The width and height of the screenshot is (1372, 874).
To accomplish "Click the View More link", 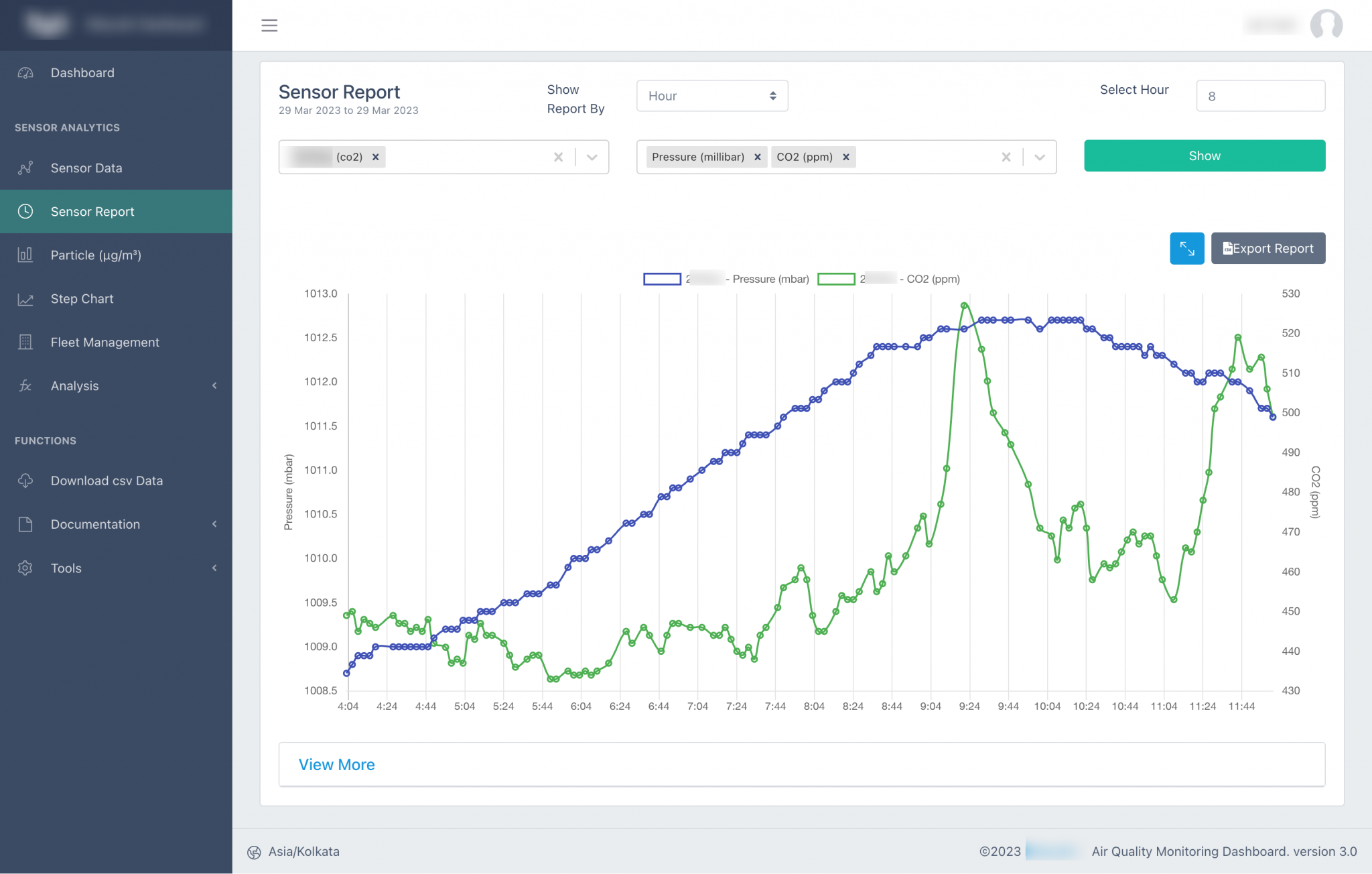I will [337, 764].
